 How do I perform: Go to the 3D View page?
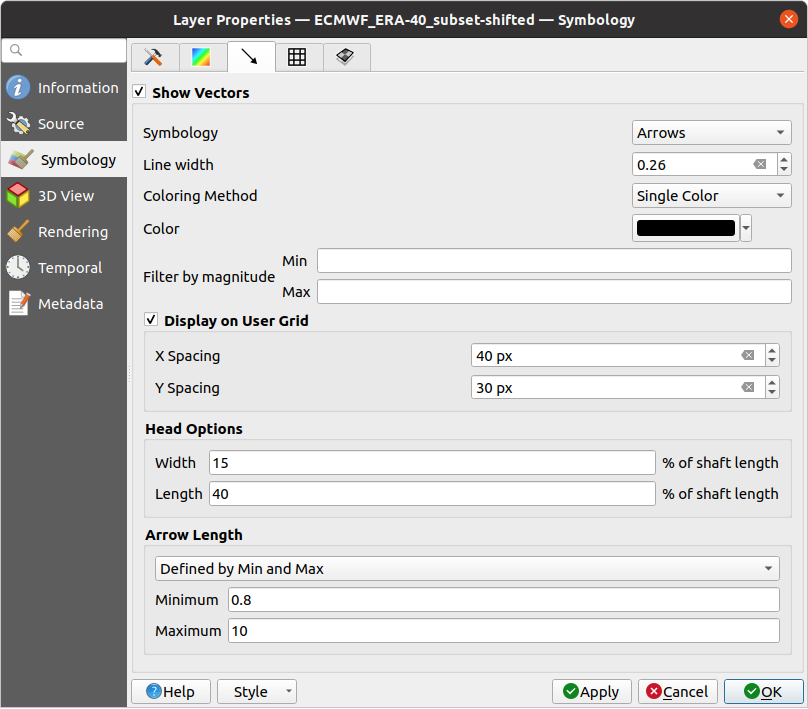[x=66, y=196]
